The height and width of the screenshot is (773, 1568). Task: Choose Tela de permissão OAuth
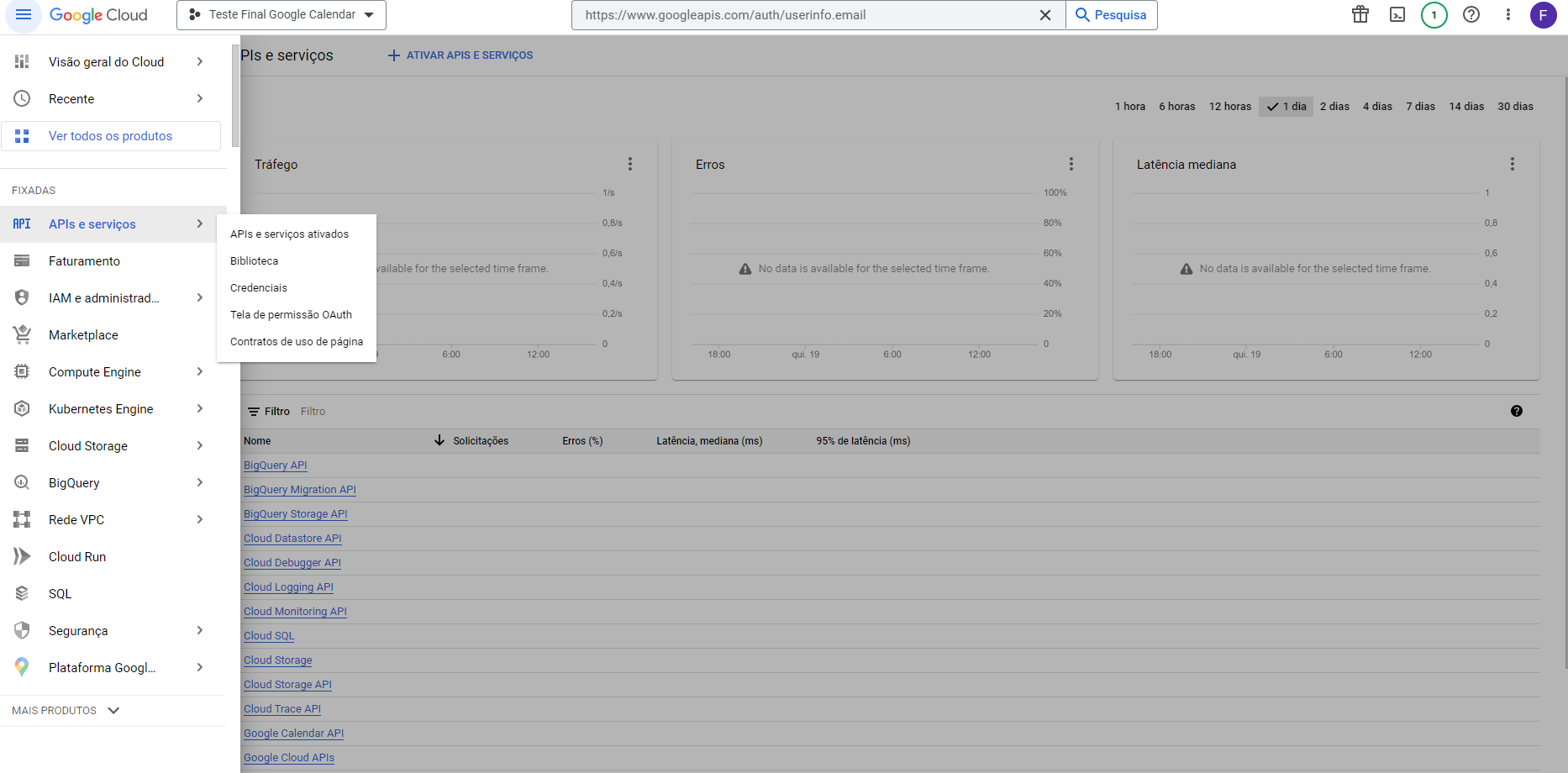(x=291, y=315)
